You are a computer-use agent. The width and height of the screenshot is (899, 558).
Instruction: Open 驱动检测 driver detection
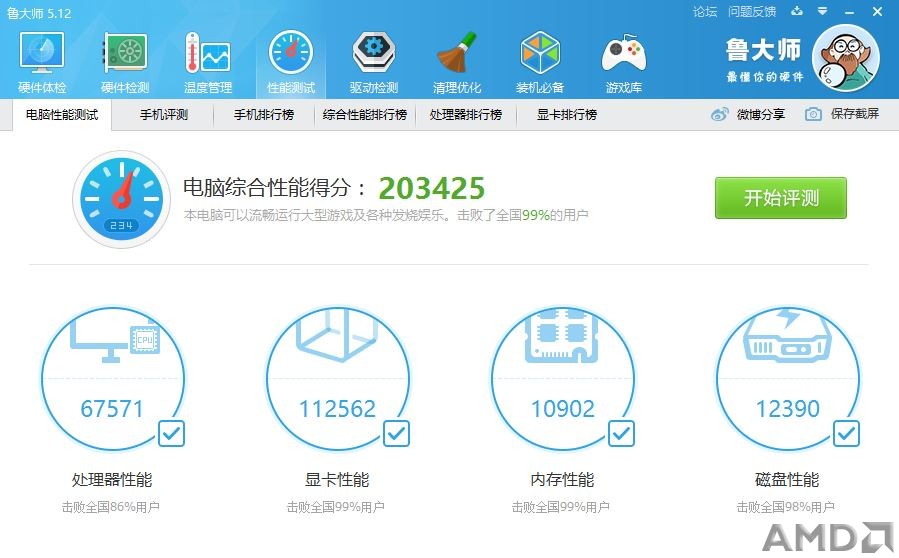[374, 62]
